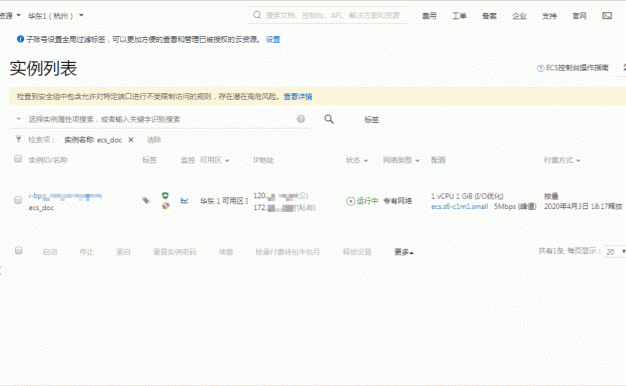Click the 标签 column header
Image resolution: width=626 pixels, height=386 pixels.
(149, 160)
